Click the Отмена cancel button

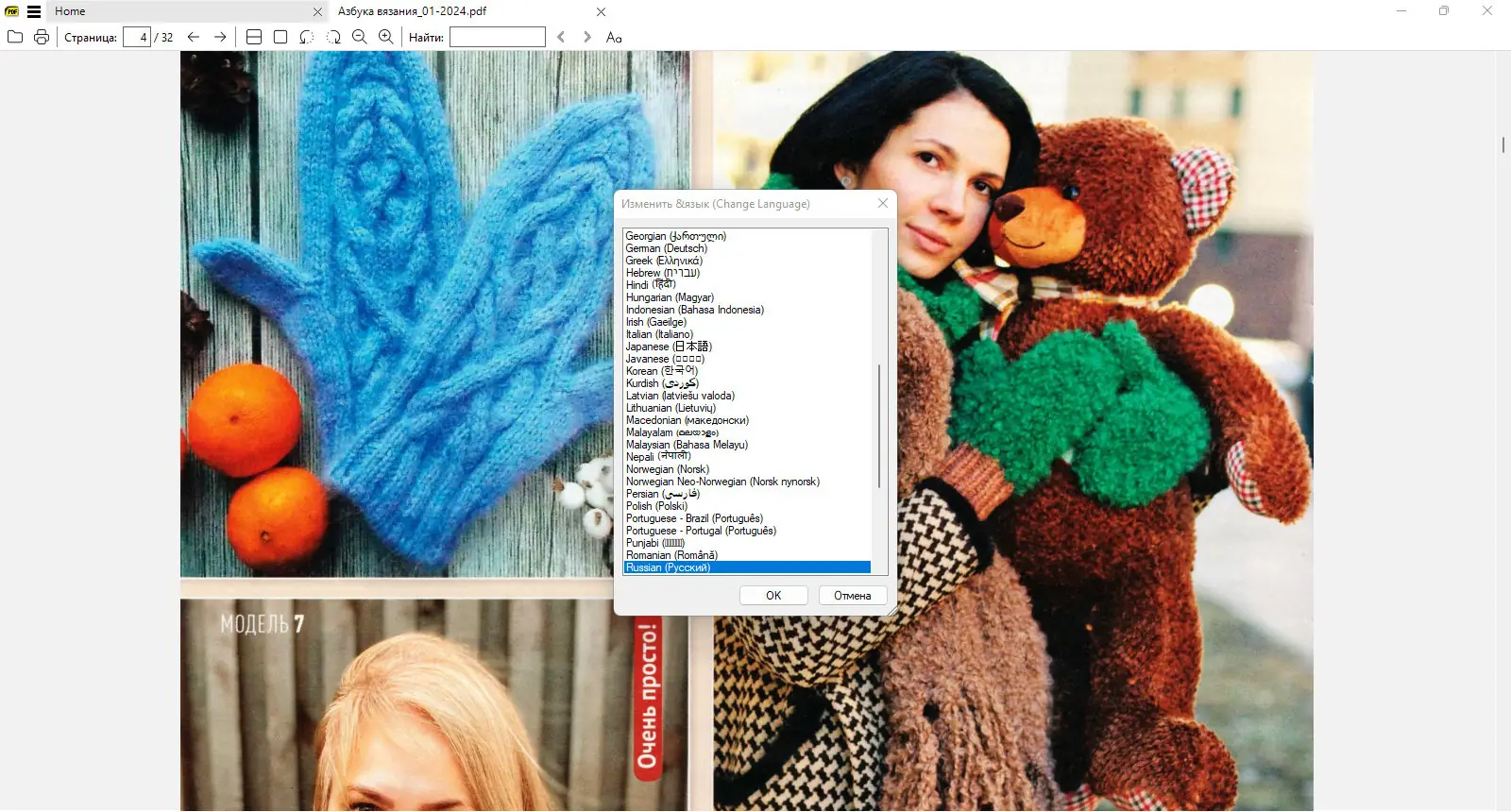(852, 595)
